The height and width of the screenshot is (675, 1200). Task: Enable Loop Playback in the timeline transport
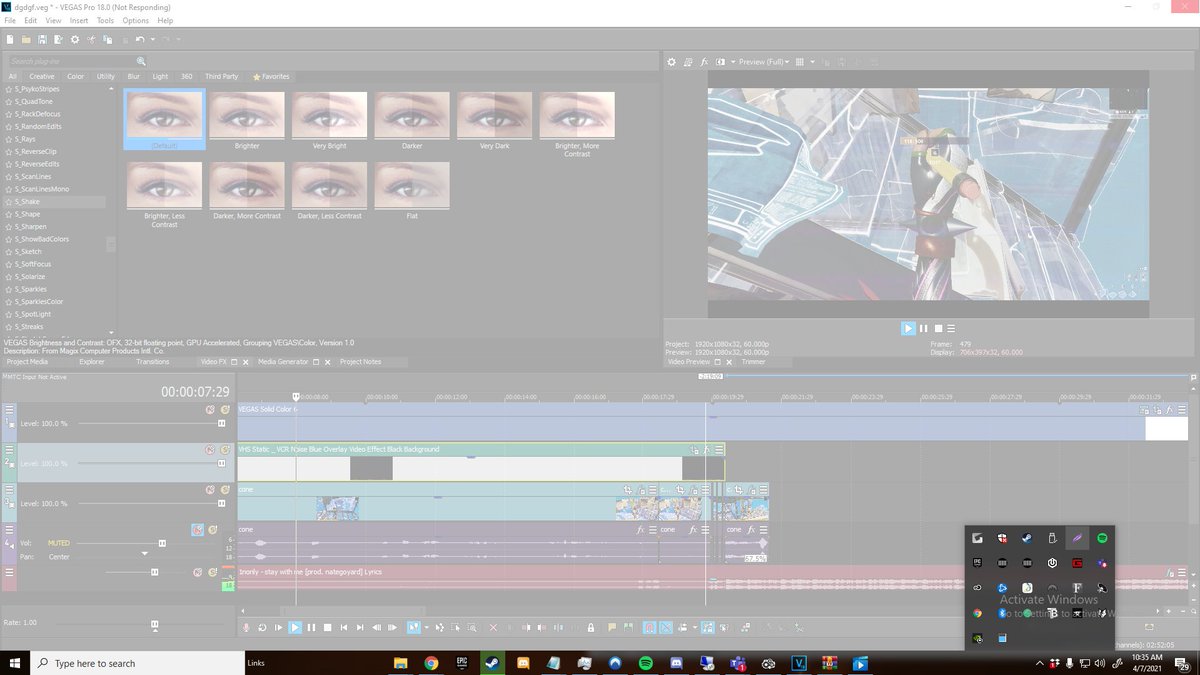coord(262,627)
